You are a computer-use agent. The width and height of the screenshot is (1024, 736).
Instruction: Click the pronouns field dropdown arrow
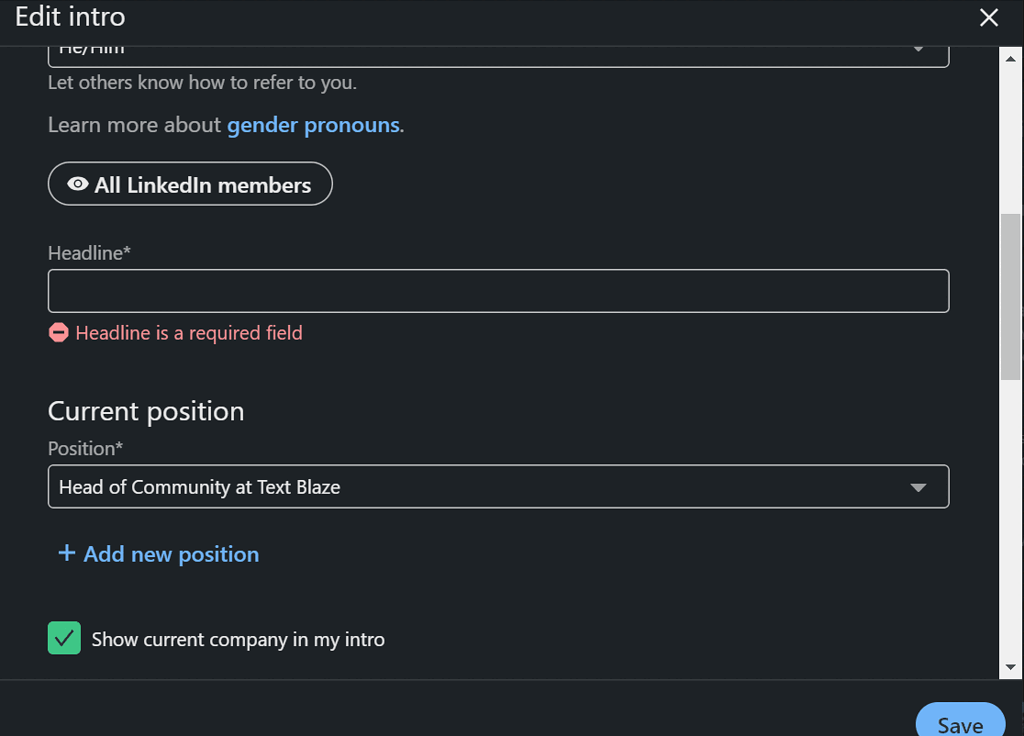tap(918, 50)
